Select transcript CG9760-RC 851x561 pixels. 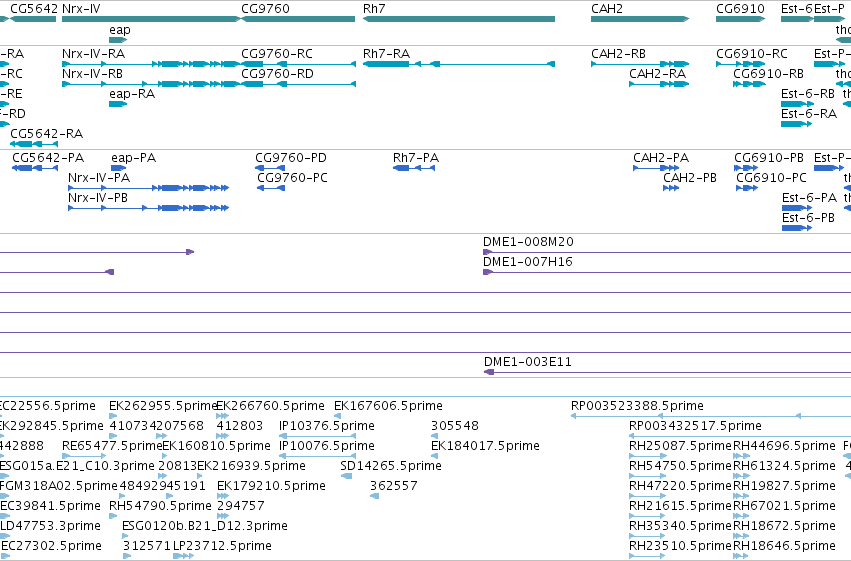(299, 64)
